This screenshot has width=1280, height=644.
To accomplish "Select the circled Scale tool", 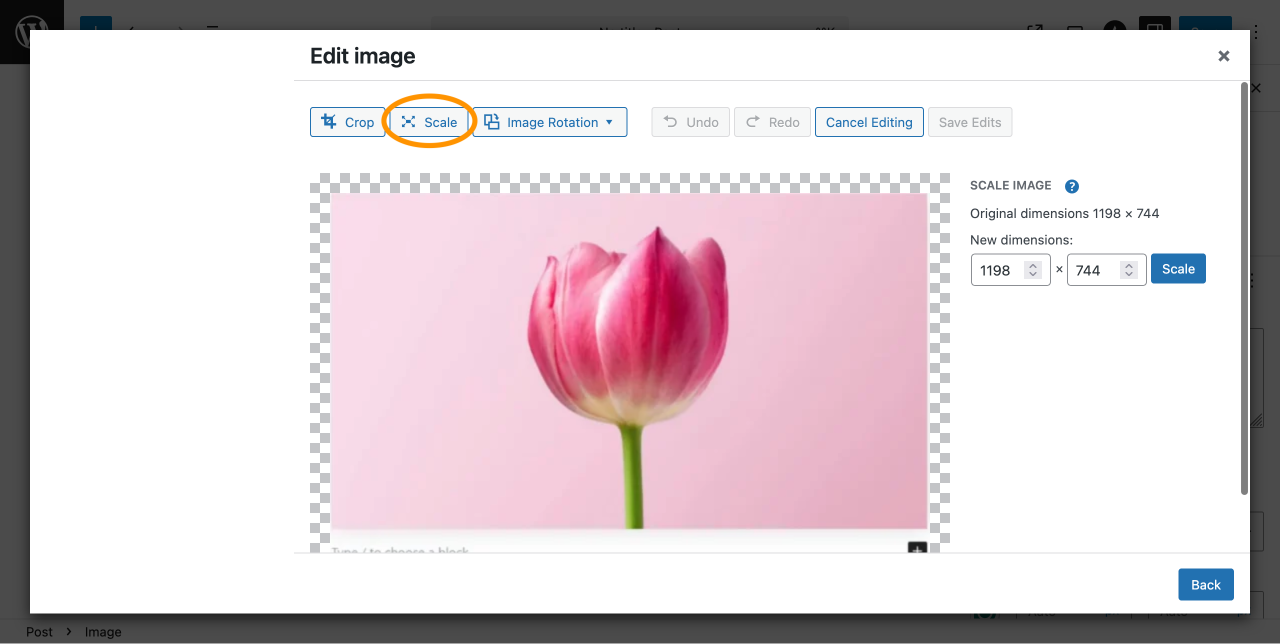I will coord(430,121).
